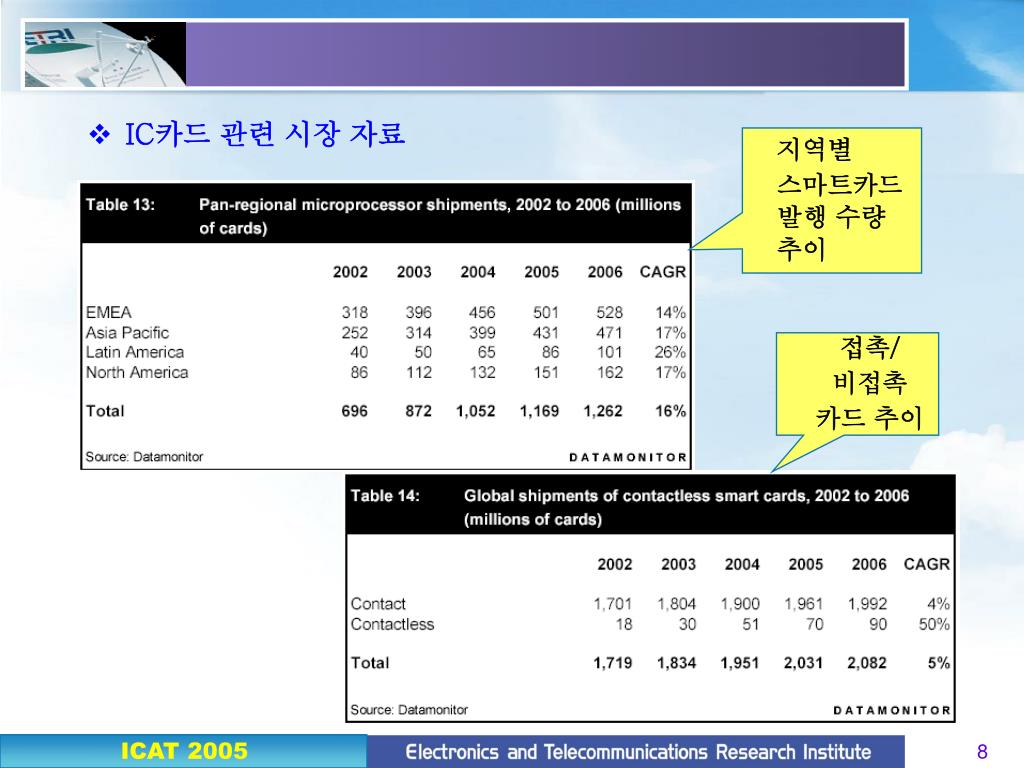Click Table 14 total CAGR 5%
1024x768 pixels.
(939, 663)
